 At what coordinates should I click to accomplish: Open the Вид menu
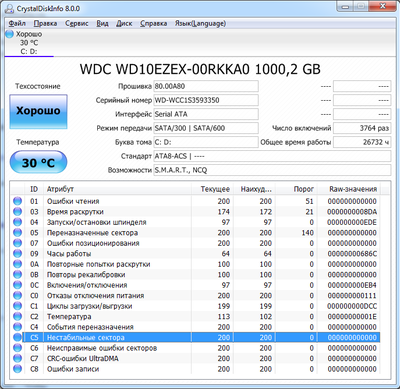coord(102,23)
